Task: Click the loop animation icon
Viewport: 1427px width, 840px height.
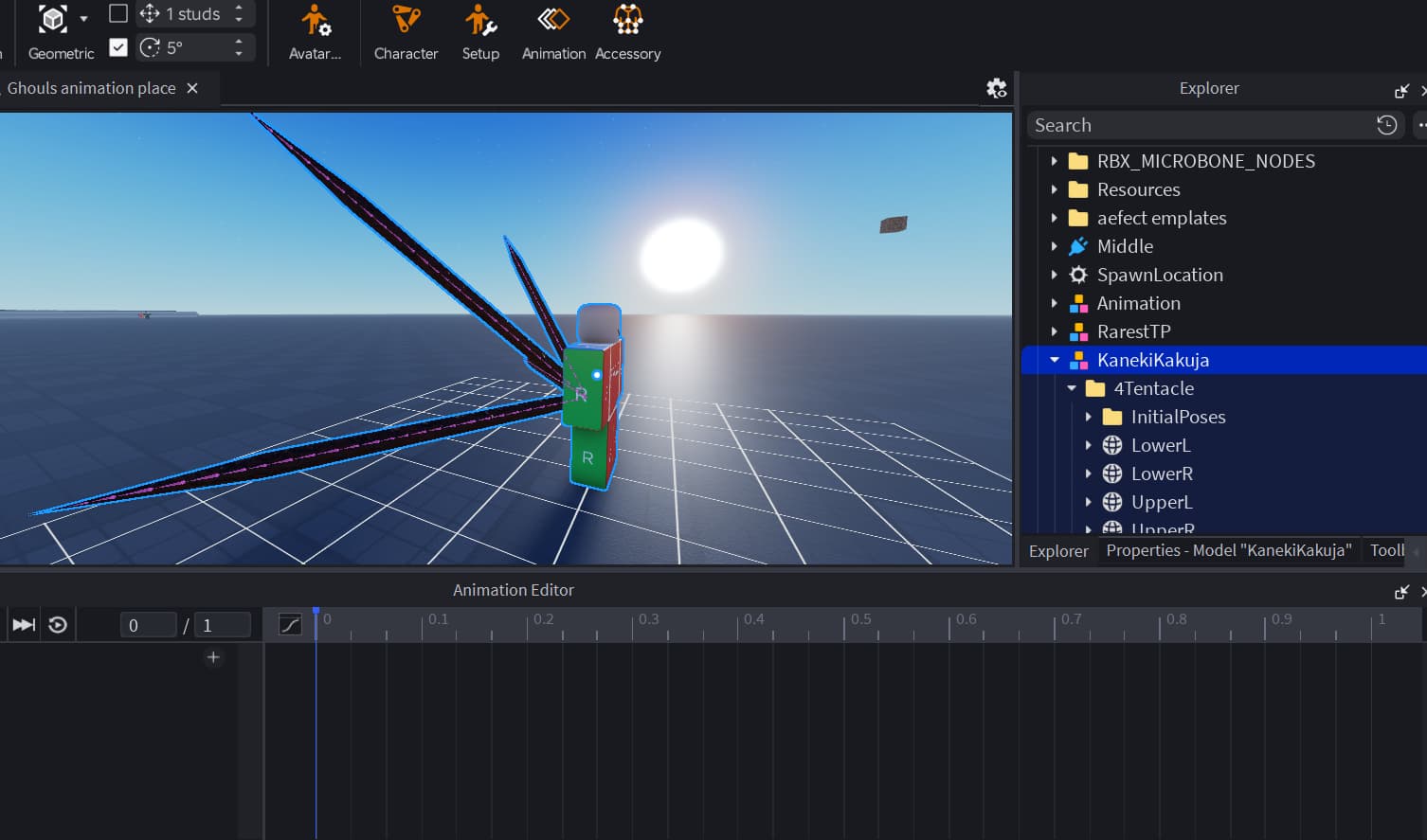Action: [x=57, y=624]
